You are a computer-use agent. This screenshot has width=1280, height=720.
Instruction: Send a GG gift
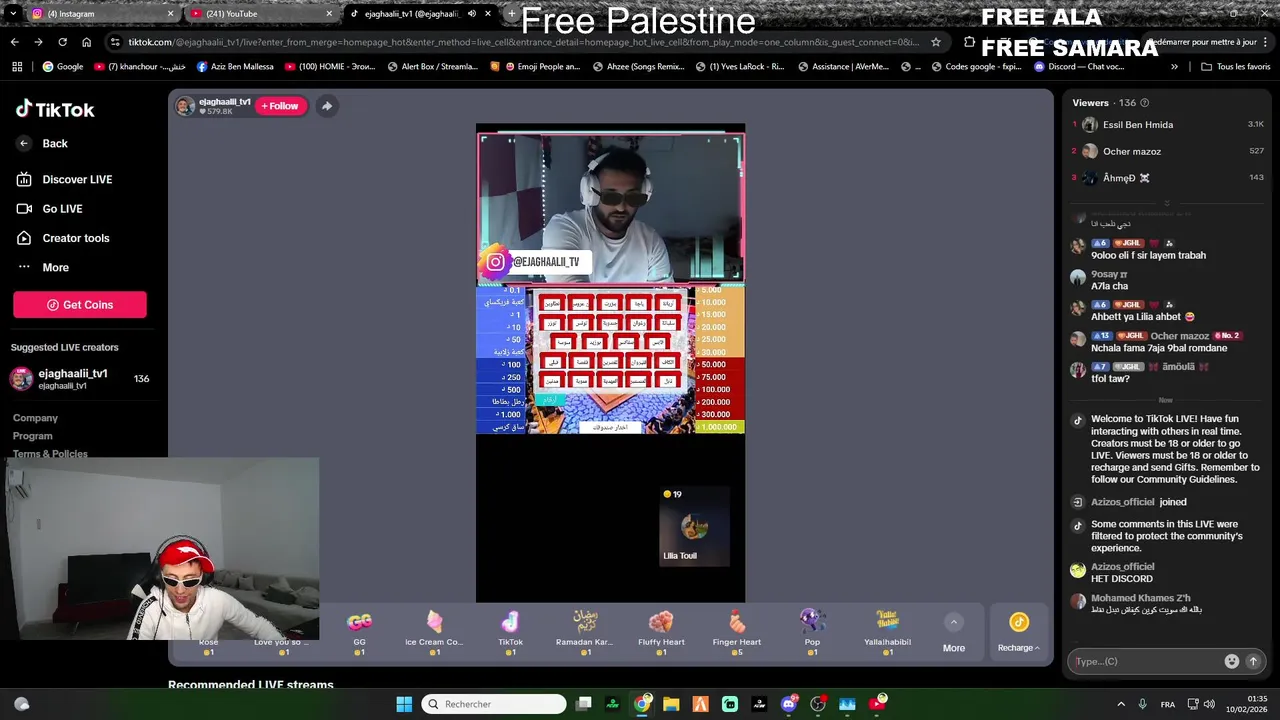pos(359,632)
